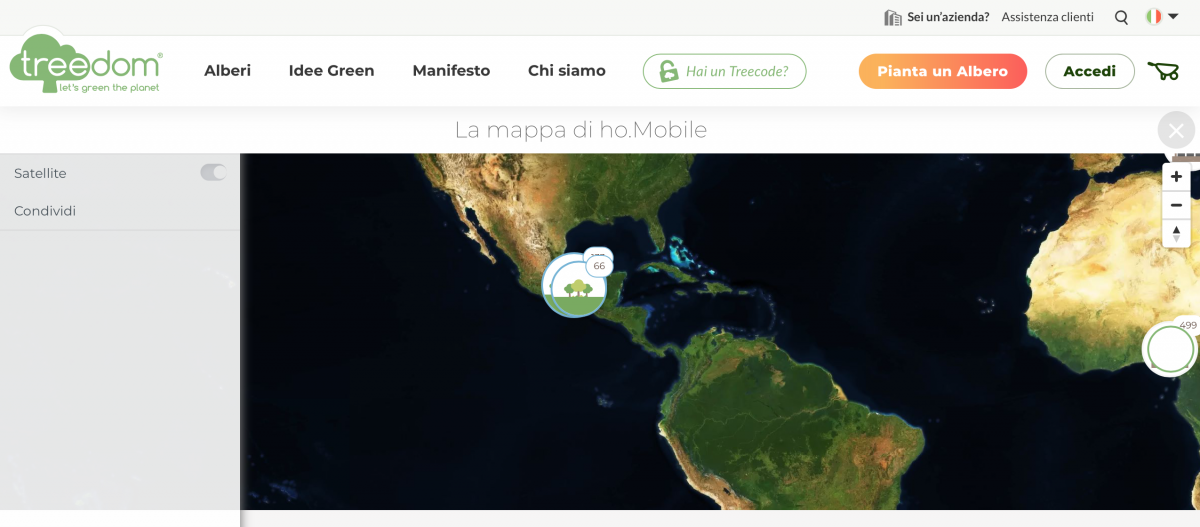Open the language flag dropdown
Viewport: 1200px width, 527px height.
click(1162, 17)
